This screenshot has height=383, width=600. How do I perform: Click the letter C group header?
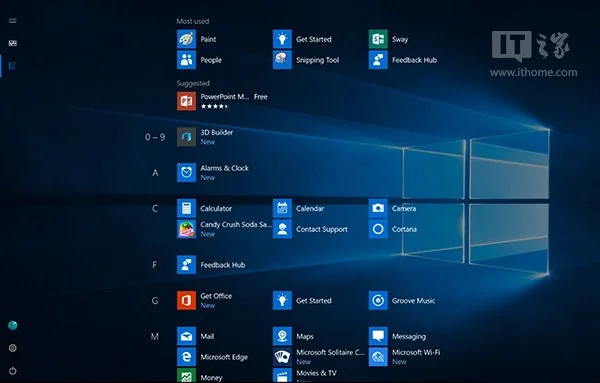coord(155,209)
